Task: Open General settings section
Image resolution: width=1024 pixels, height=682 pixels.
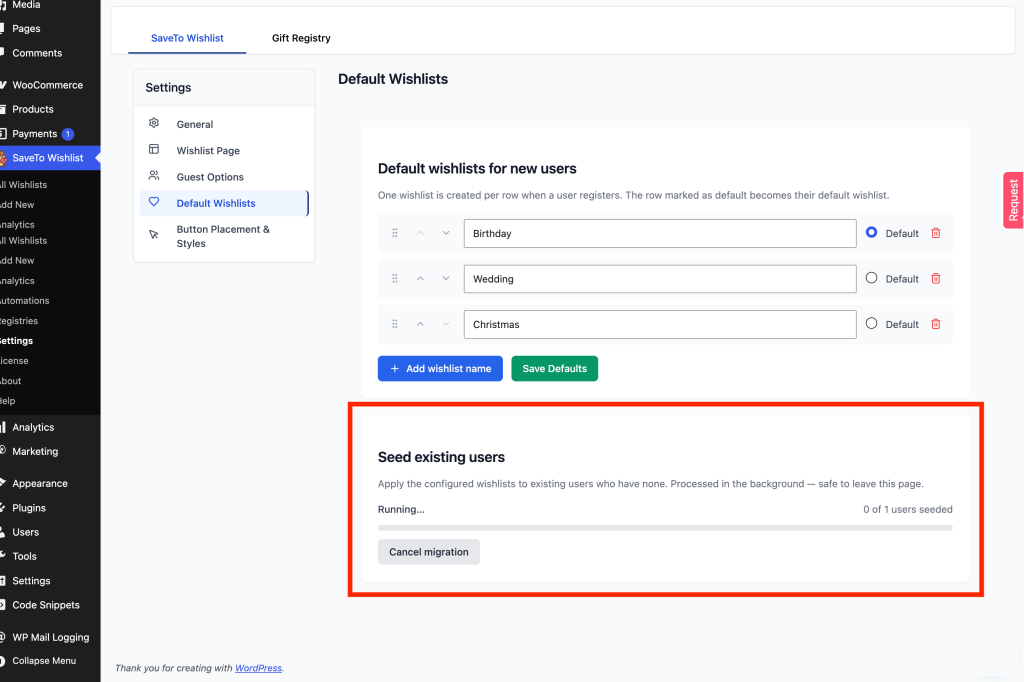Action: pos(224,124)
